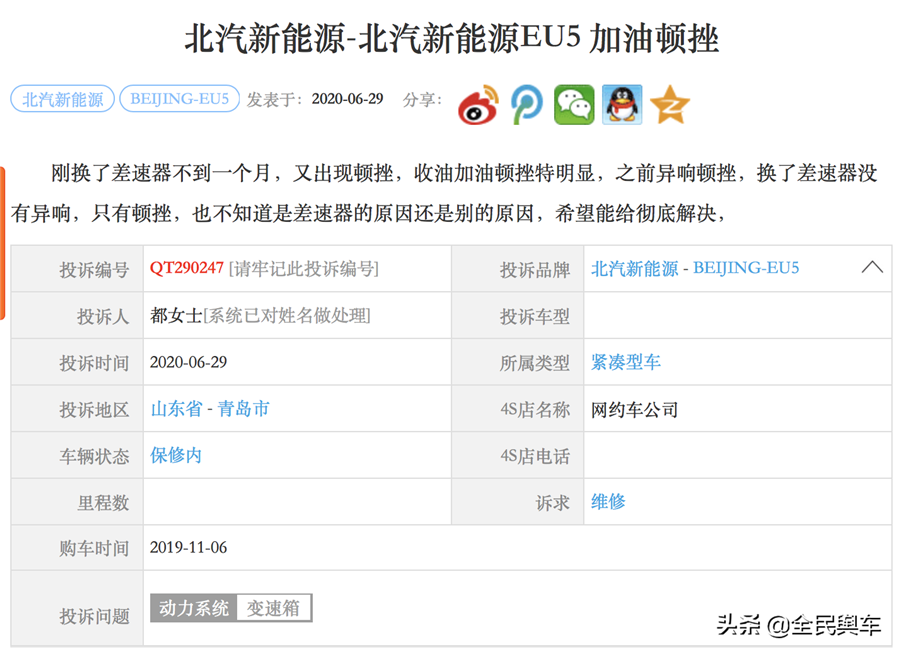This screenshot has width=900, height=655.
Task: Click the page title 北汽新能源EU5 加油顿挫
Action: tap(451, 39)
